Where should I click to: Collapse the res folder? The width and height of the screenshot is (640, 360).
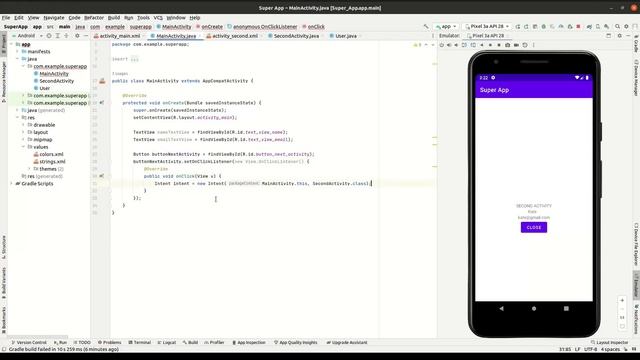[x=18, y=118]
